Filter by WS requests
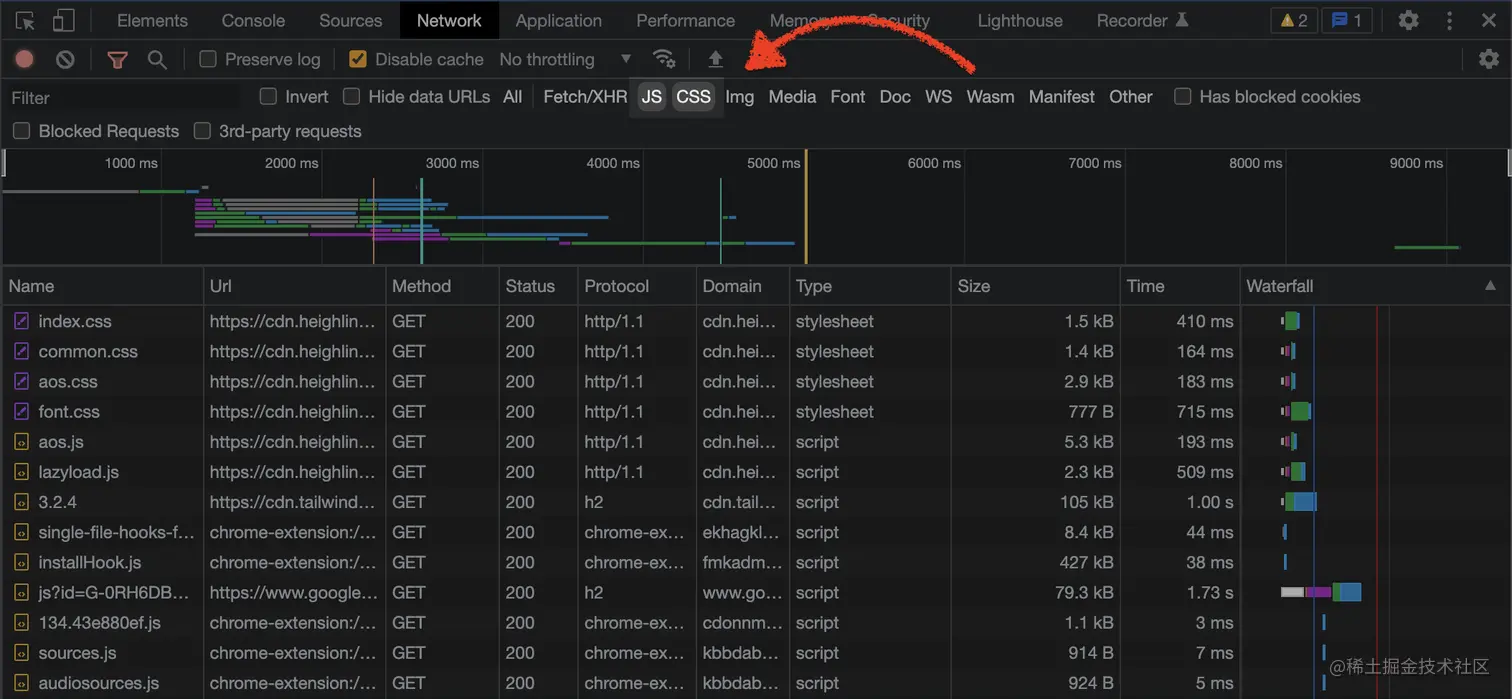1512x699 pixels. 938,97
